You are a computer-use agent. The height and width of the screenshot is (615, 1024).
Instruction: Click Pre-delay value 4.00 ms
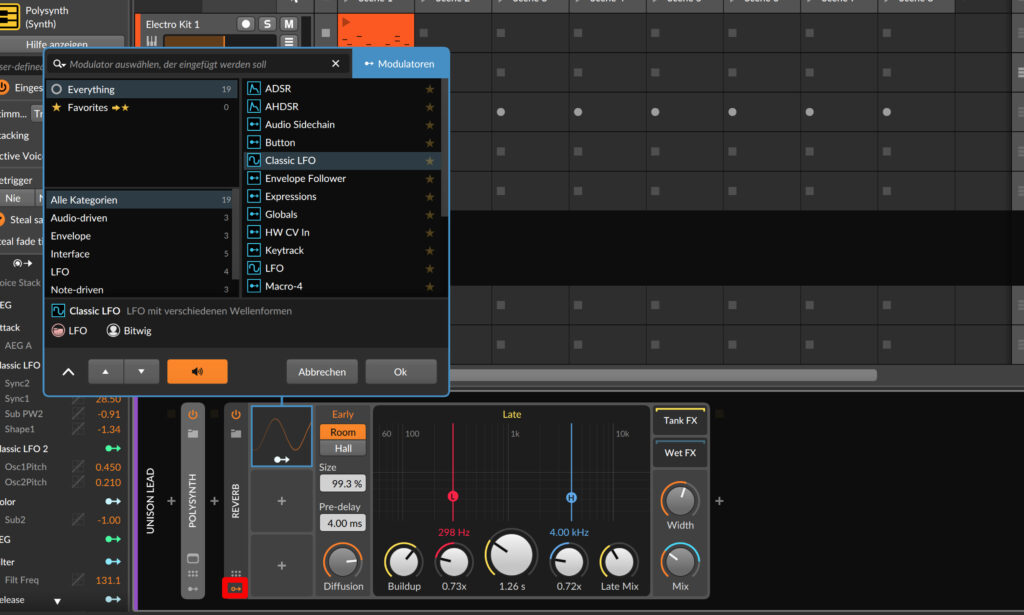tap(343, 523)
